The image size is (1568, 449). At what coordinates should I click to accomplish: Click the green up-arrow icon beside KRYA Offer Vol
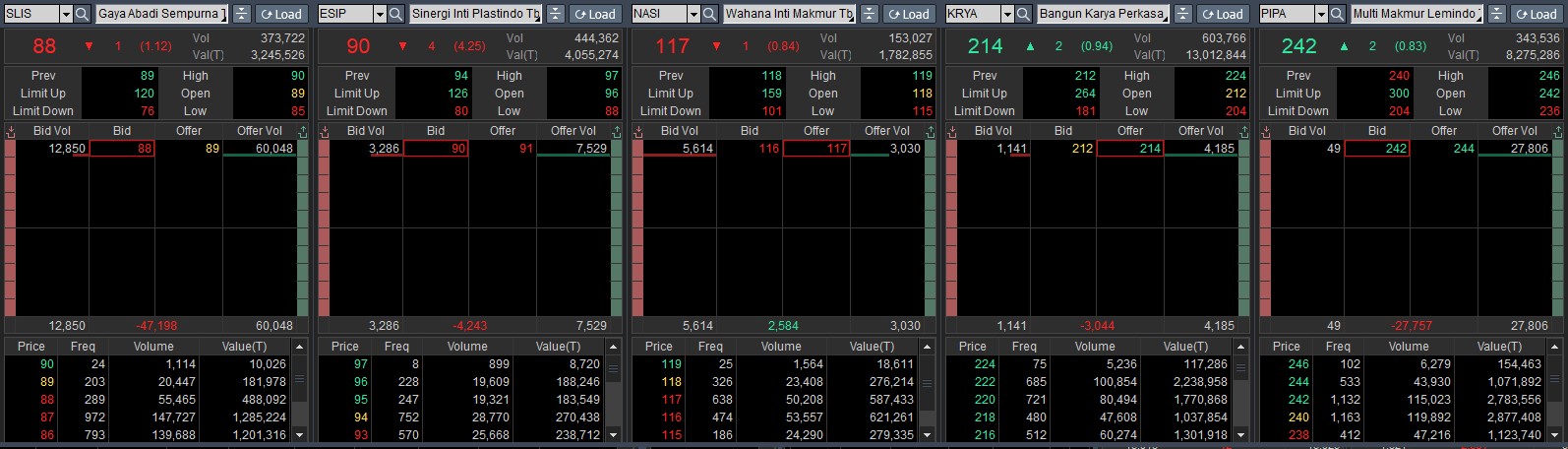[1243, 131]
